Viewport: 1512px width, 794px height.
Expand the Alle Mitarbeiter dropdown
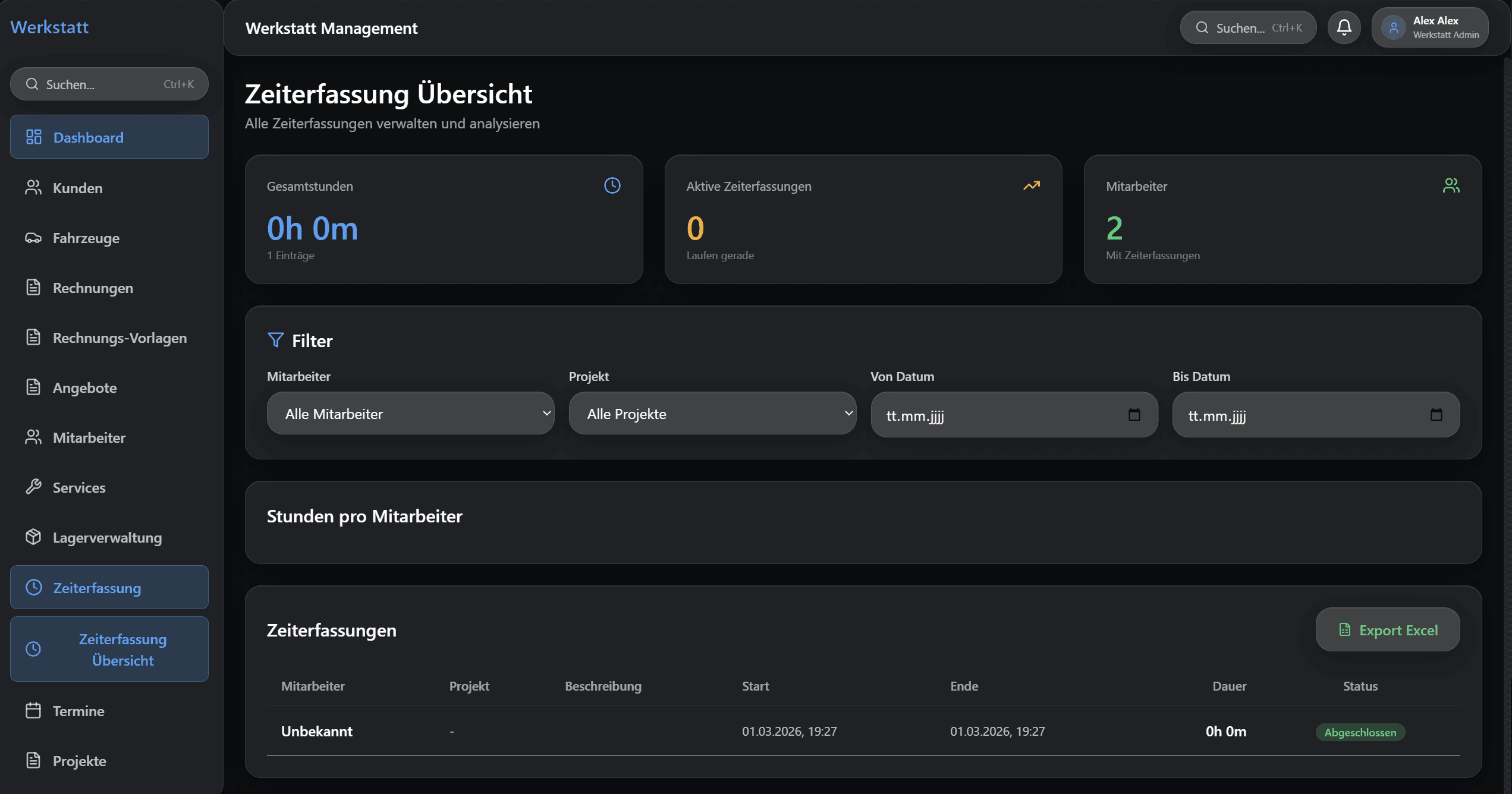pyautogui.click(x=410, y=414)
